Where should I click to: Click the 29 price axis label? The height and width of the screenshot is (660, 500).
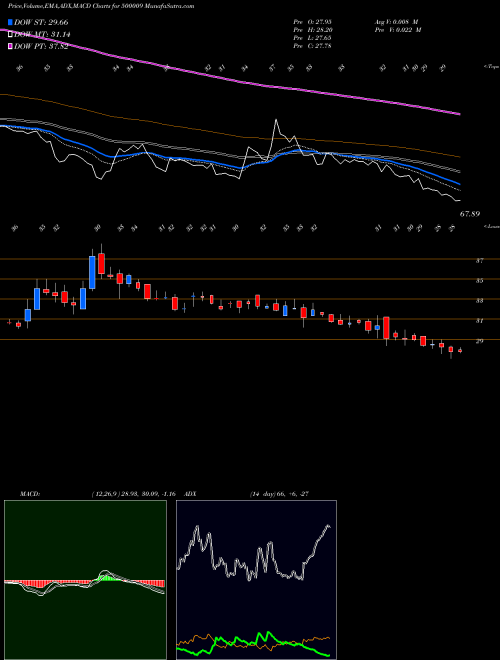coord(479,341)
